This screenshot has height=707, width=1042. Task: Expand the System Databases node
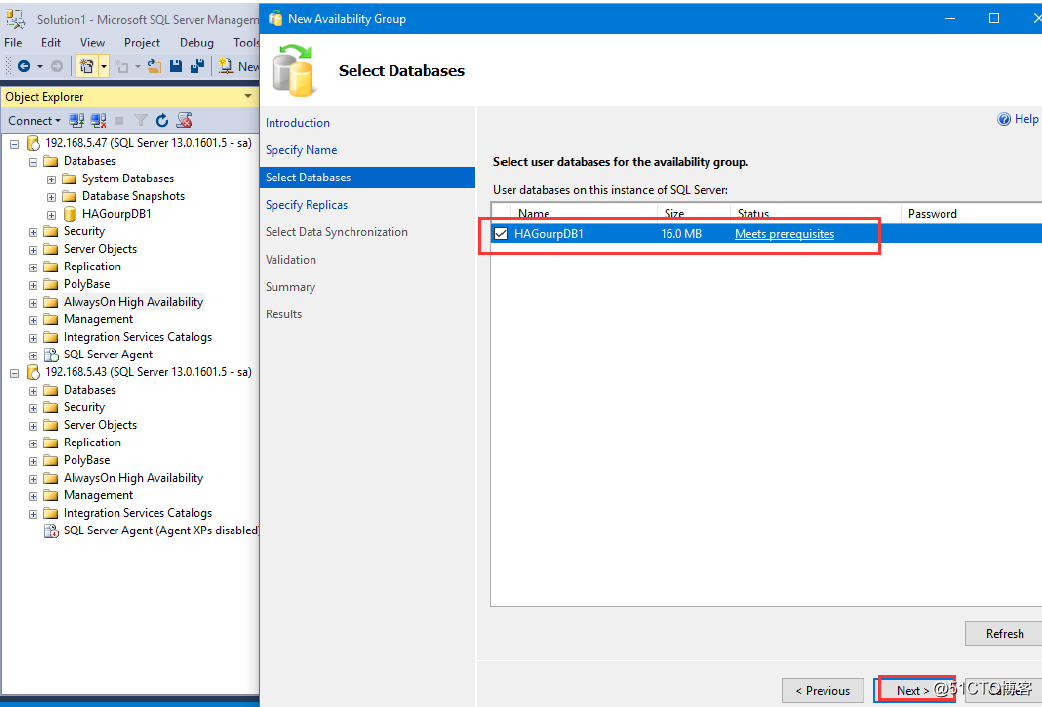tap(51, 179)
